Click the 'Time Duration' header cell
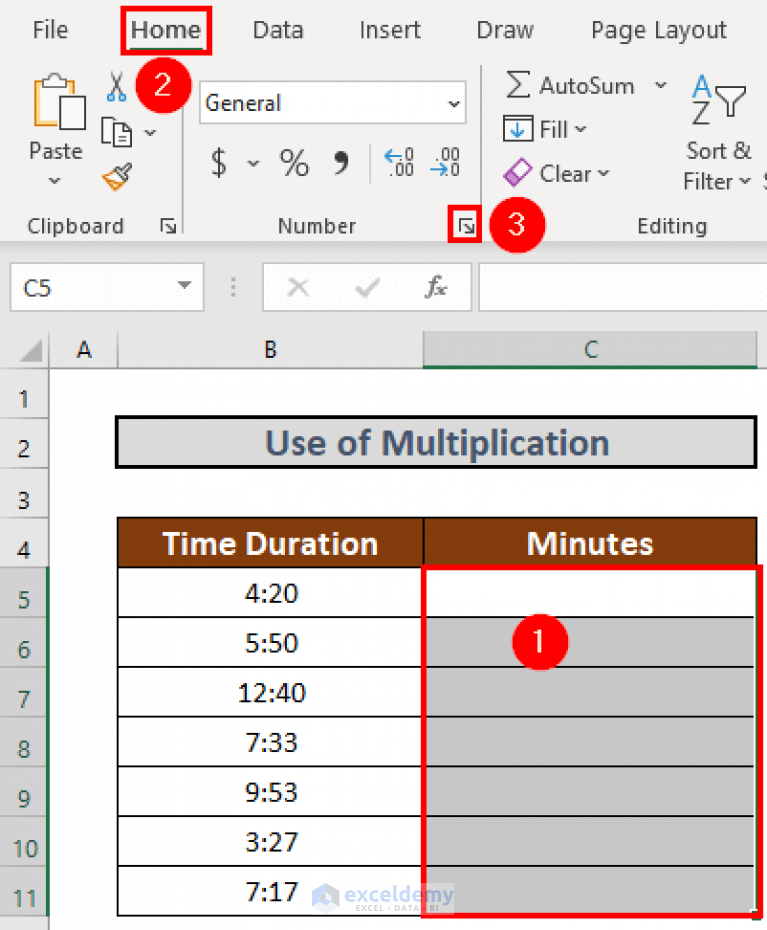Viewport: 767px width, 930px height. click(270, 543)
